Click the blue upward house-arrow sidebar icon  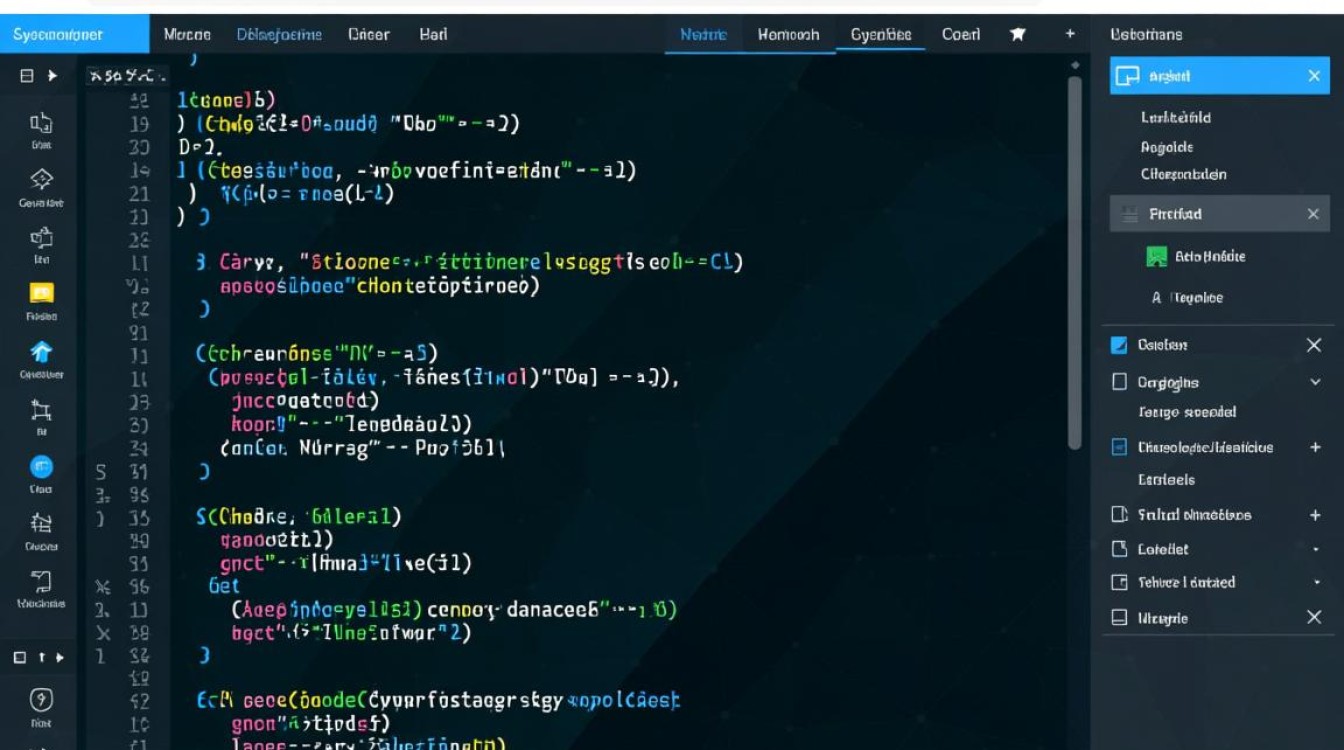click(41, 352)
